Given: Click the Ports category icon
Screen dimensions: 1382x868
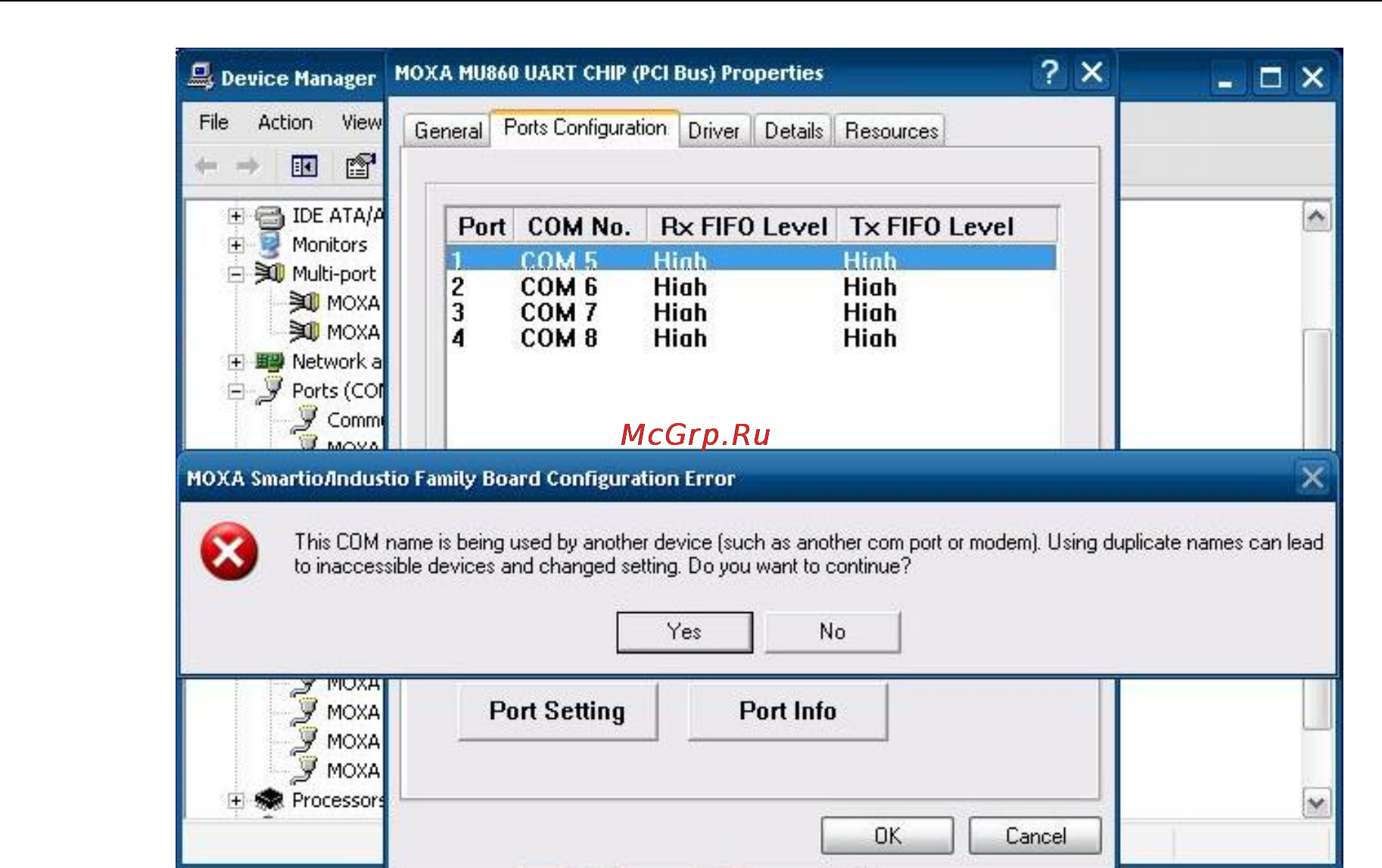Looking at the screenshot, I should pyautogui.click(x=269, y=390).
